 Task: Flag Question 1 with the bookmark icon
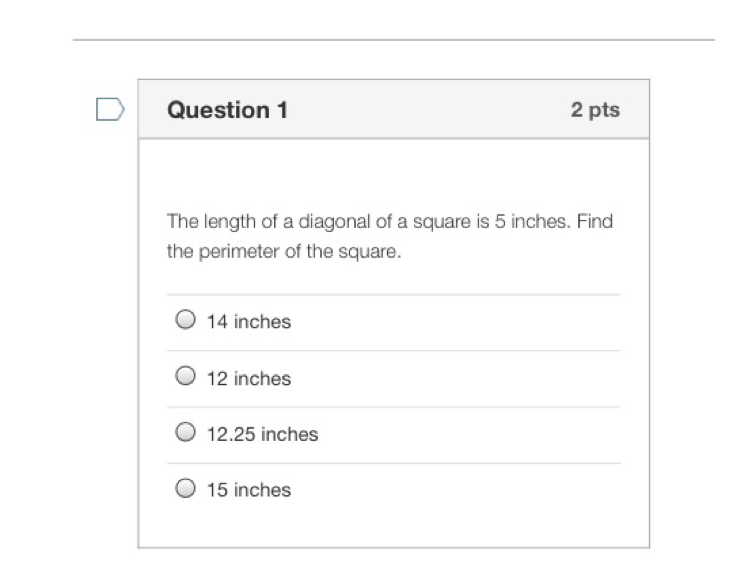pos(110,109)
